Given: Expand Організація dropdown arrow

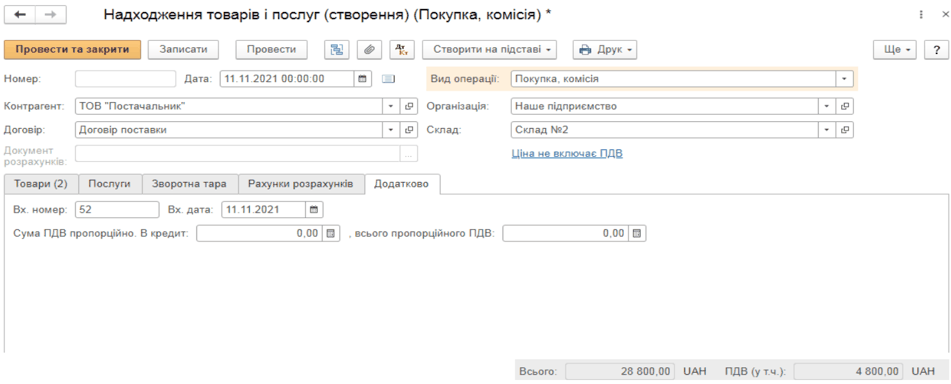Looking at the screenshot, I should (827, 106).
